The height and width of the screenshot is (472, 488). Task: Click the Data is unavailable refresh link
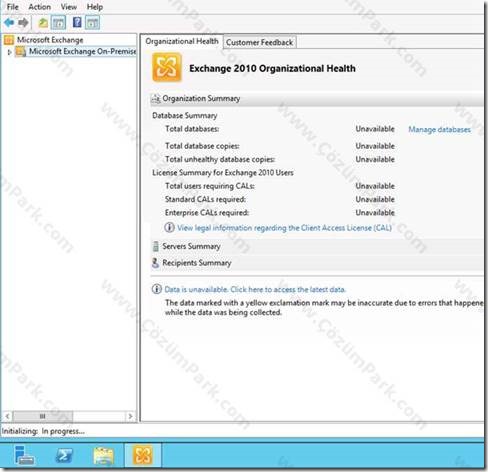point(255,289)
